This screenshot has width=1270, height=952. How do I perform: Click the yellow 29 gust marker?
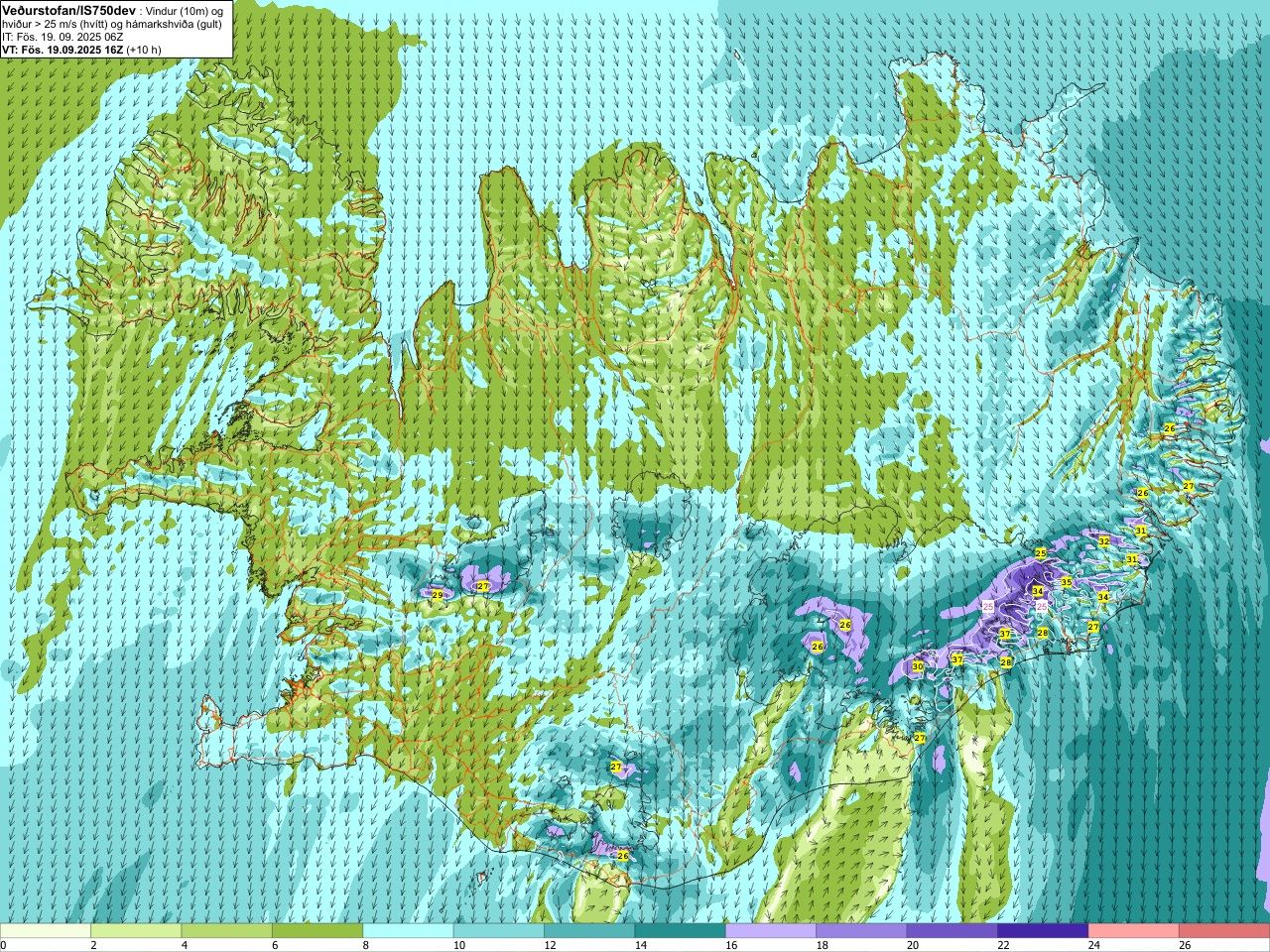click(438, 595)
